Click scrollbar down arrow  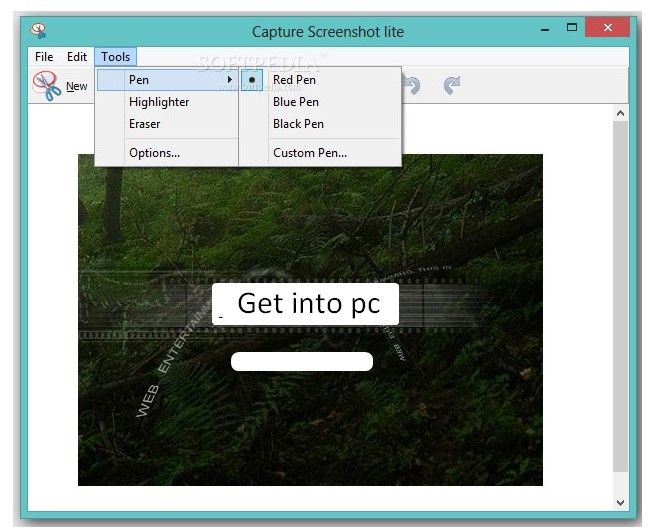[x=621, y=503]
